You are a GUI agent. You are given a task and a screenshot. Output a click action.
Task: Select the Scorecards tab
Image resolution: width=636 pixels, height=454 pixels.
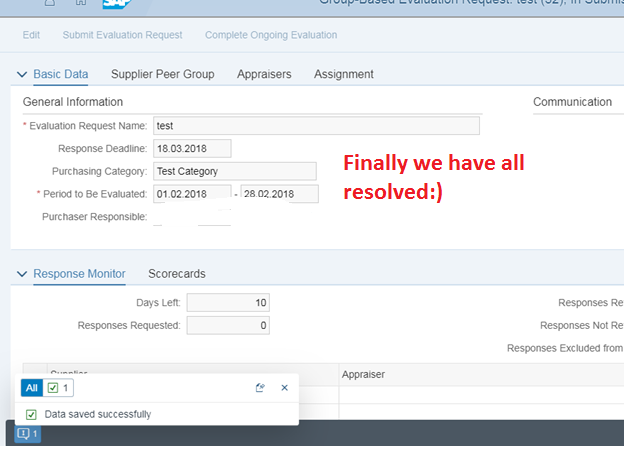pyautogui.click(x=177, y=273)
